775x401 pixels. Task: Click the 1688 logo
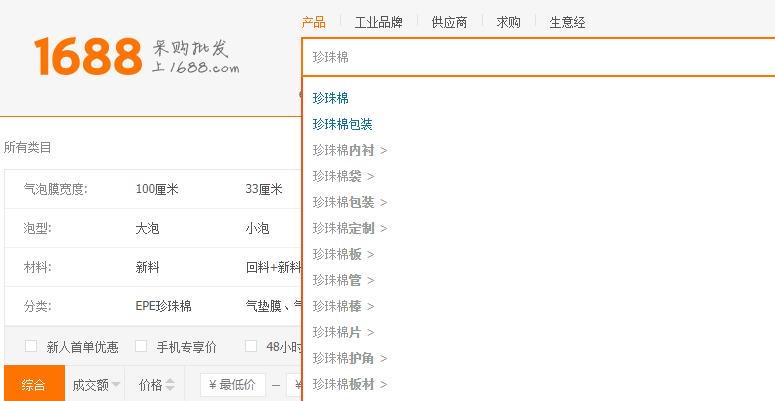point(88,57)
